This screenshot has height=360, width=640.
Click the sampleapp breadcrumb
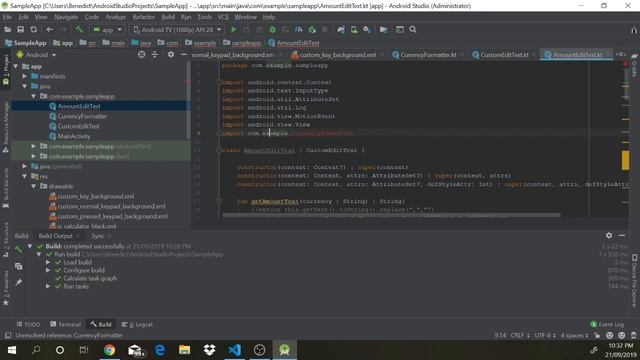pyautogui.click(x=242, y=43)
